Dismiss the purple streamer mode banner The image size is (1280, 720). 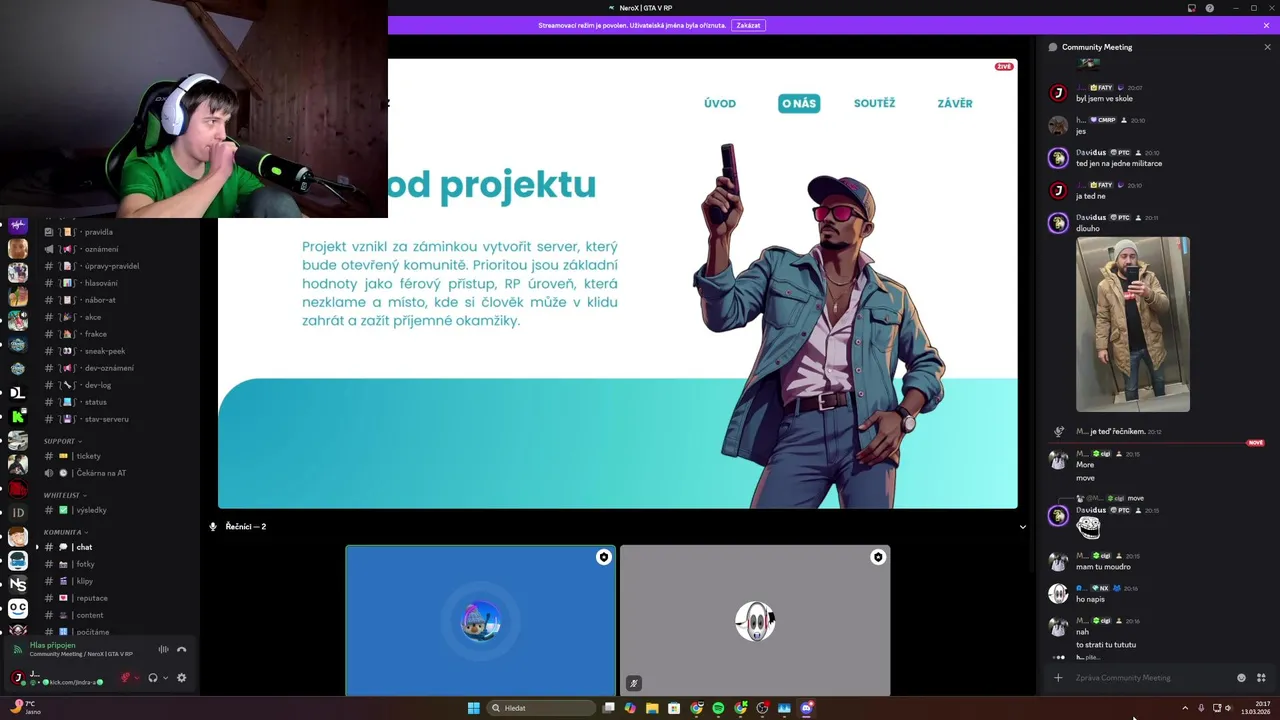click(x=1267, y=25)
